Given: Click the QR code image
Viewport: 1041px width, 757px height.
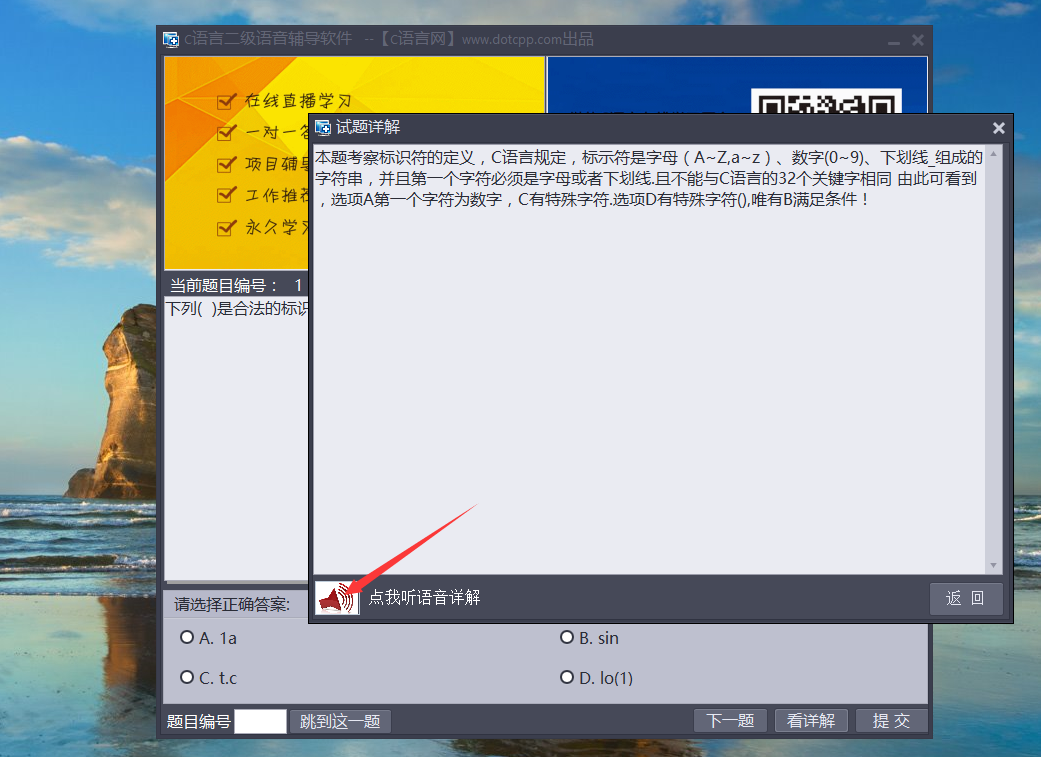Looking at the screenshot, I should 825,103.
